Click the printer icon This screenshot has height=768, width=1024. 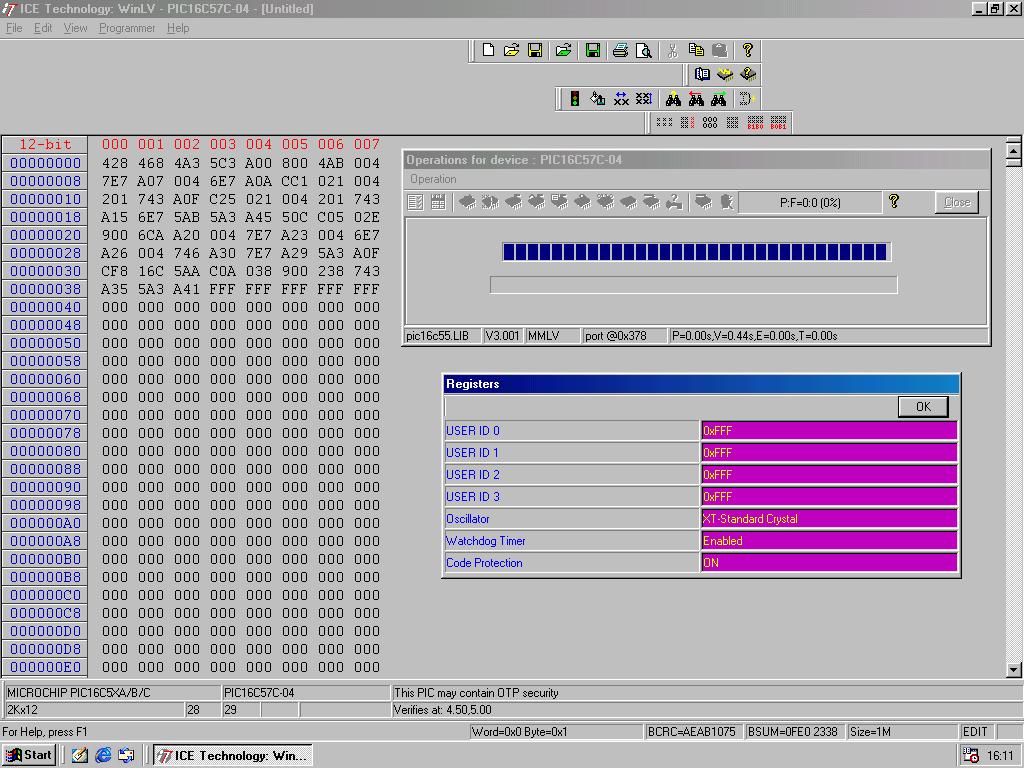620,50
